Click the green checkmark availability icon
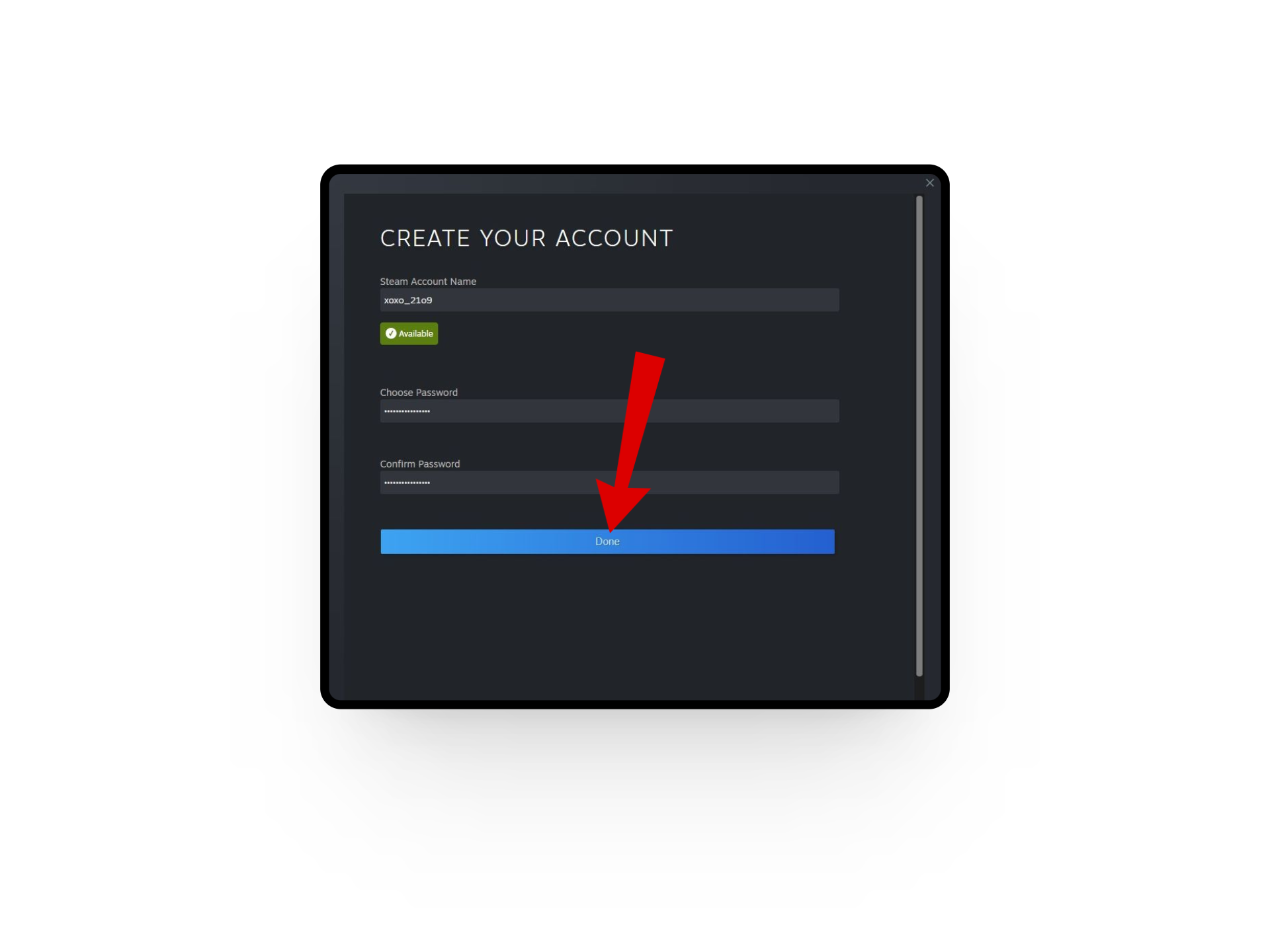Image resolution: width=1270 pixels, height=952 pixels. (x=391, y=334)
